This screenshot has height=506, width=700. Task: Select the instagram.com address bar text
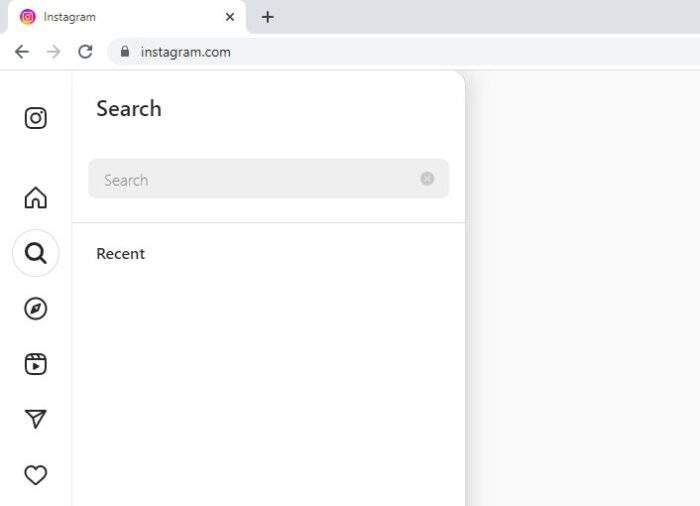tap(186, 52)
